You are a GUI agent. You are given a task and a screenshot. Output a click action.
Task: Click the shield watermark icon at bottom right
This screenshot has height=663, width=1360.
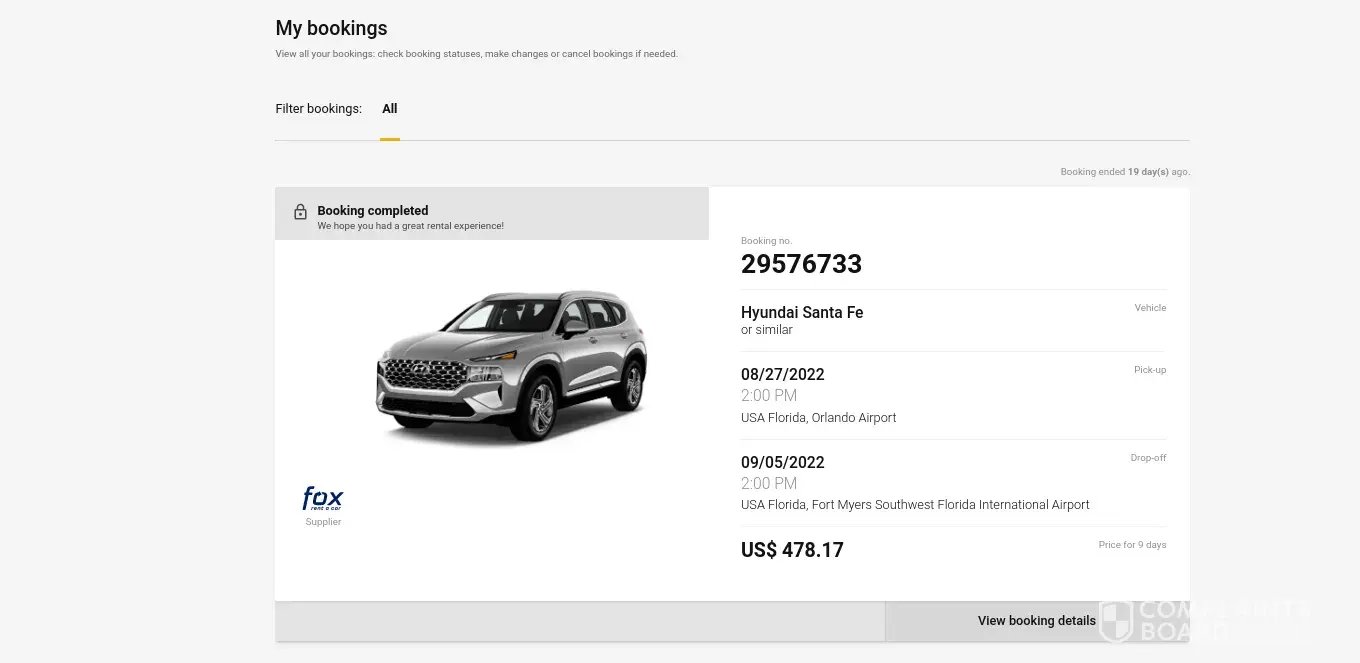tap(1114, 621)
